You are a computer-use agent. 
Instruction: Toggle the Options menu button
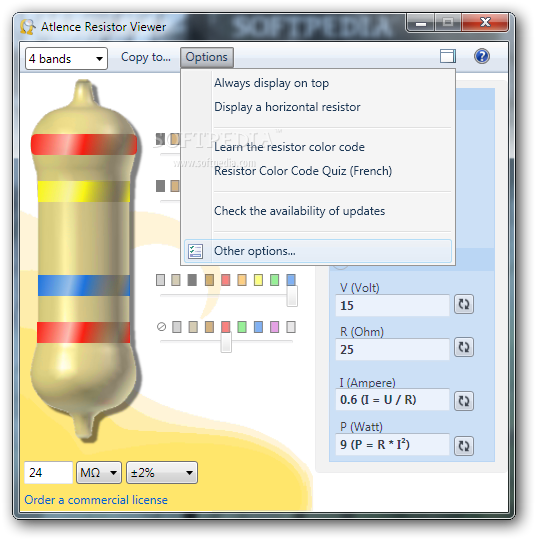click(207, 57)
